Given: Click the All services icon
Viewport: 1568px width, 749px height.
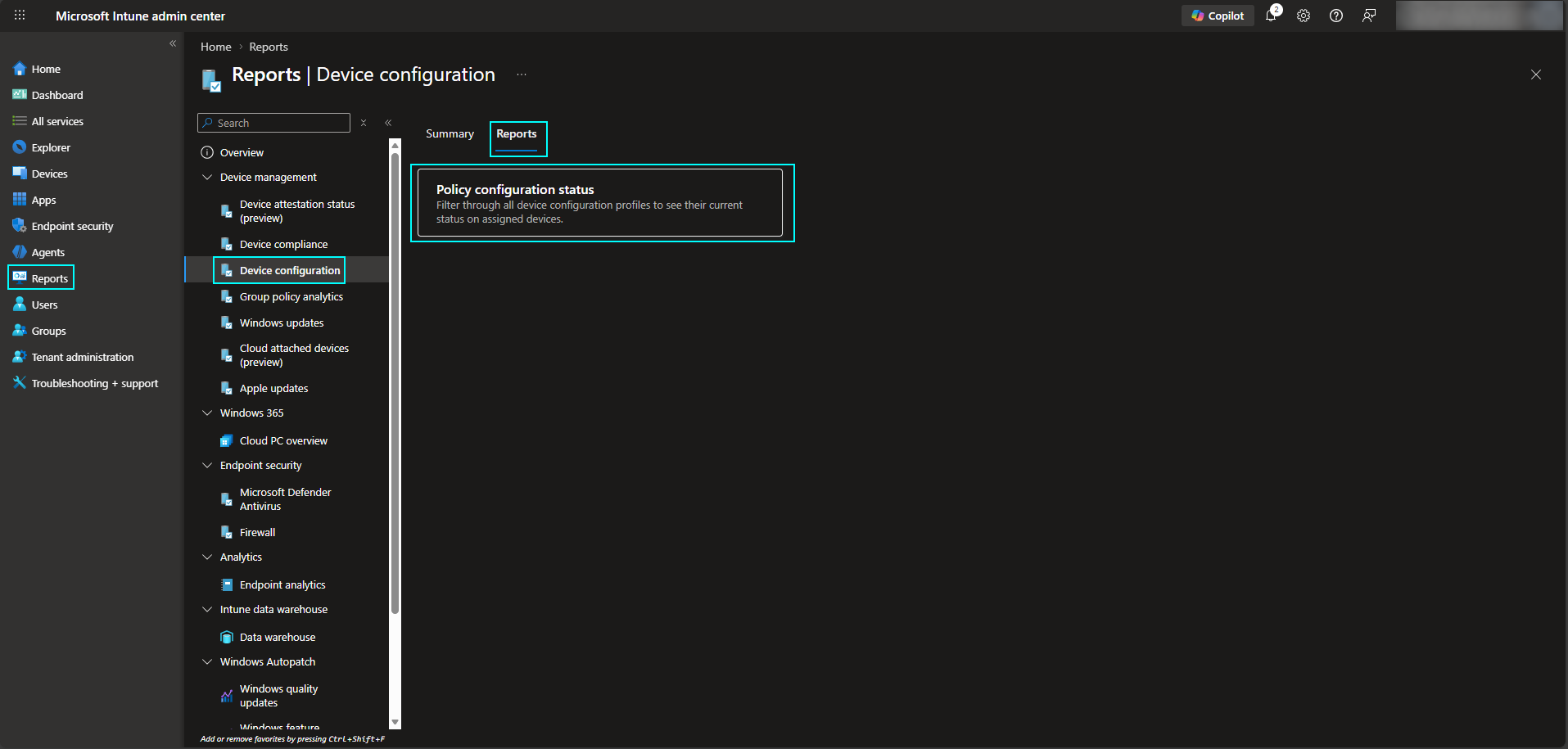Looking at the screenshot, I should point(20,121).
